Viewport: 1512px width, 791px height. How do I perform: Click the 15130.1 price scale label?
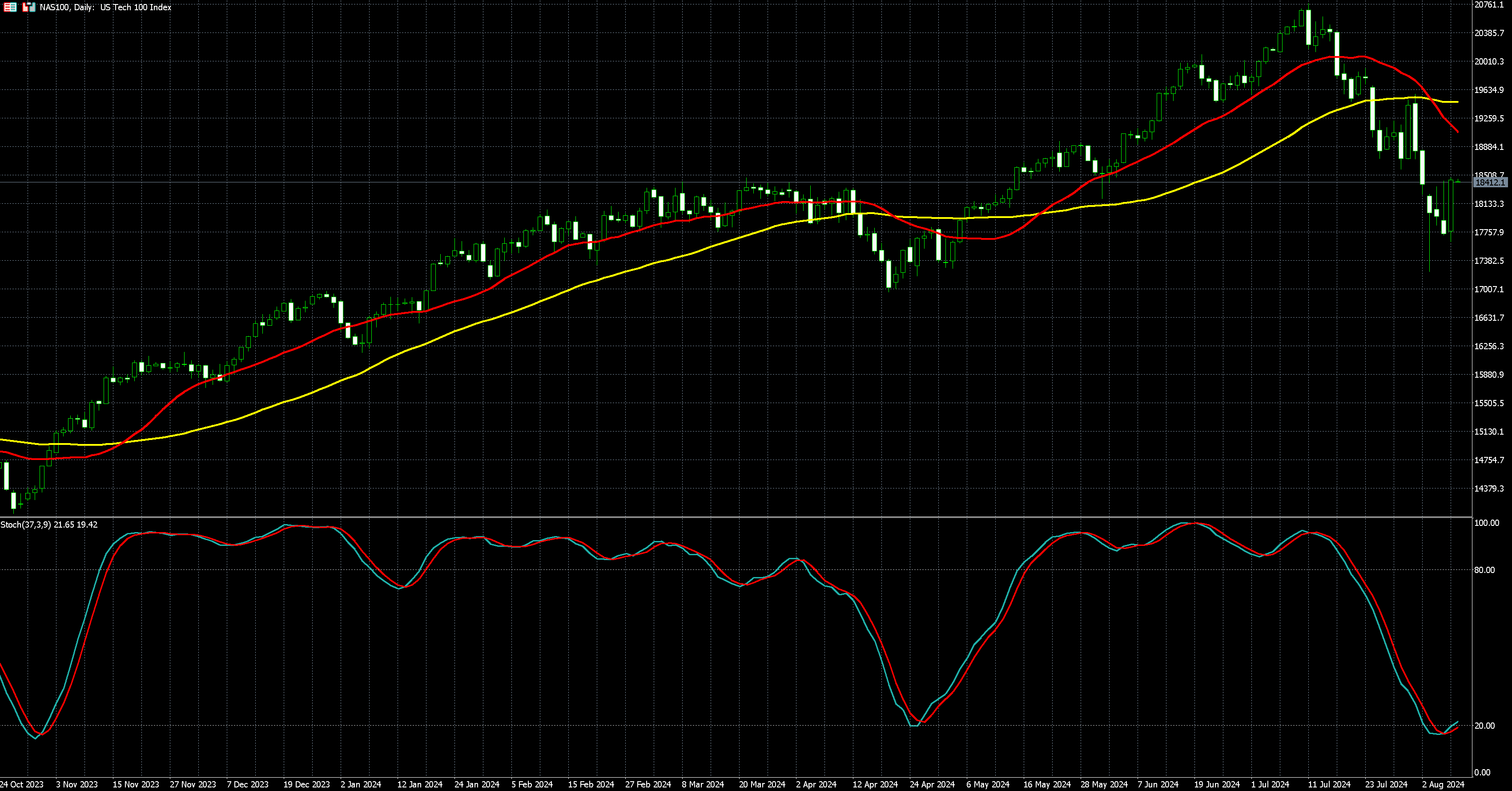(1489, 432)
